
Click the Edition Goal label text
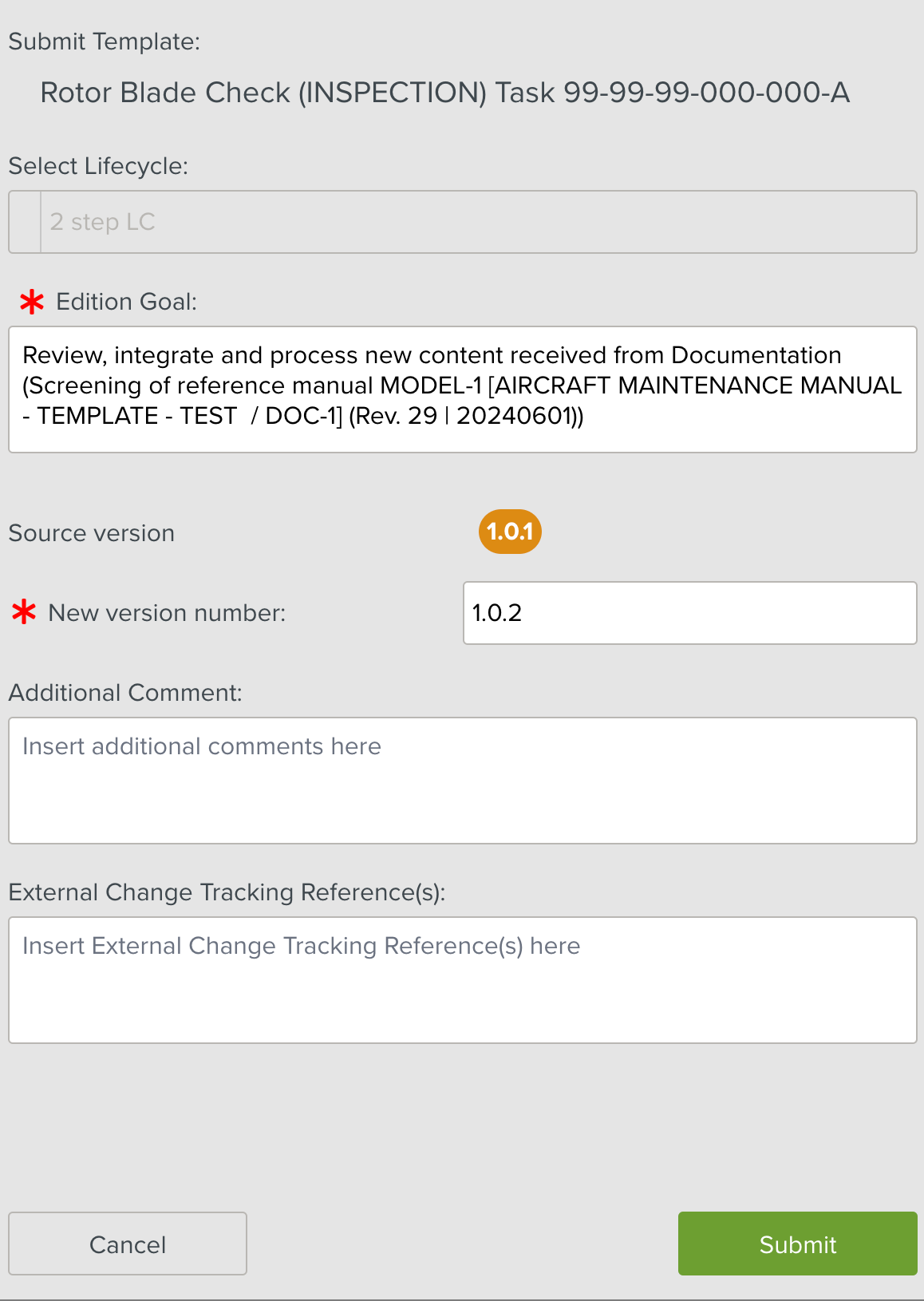[x=126, y=302]
